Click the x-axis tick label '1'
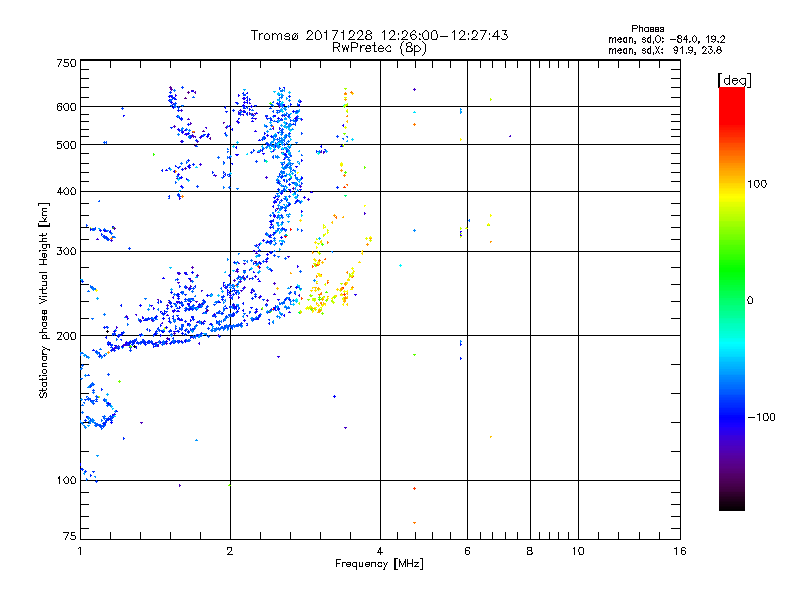 pyautogui.click(x=80, y=551)
